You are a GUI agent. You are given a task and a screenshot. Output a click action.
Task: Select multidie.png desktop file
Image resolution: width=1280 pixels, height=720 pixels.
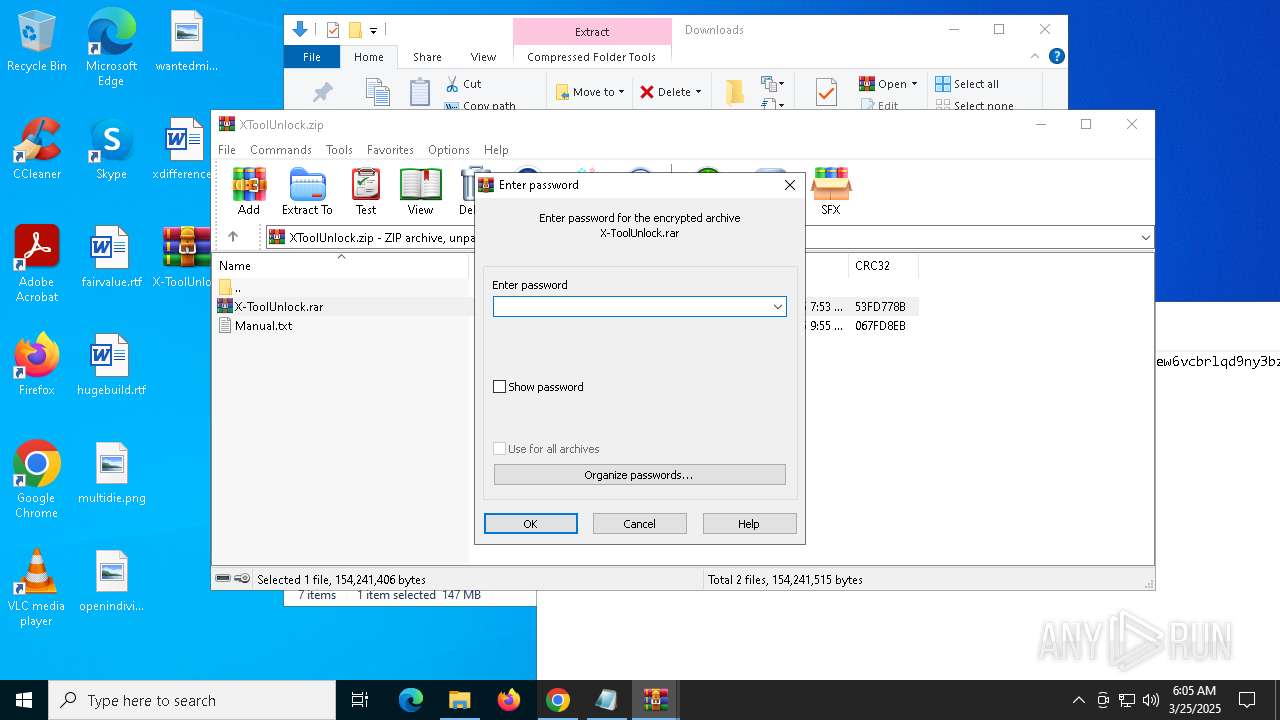coord(111,472)
